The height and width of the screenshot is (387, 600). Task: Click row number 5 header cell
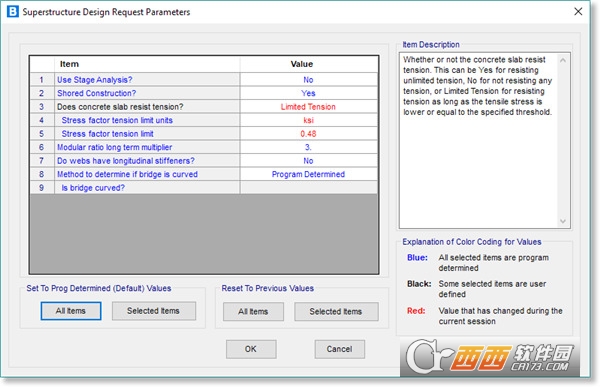pos(42,134)
